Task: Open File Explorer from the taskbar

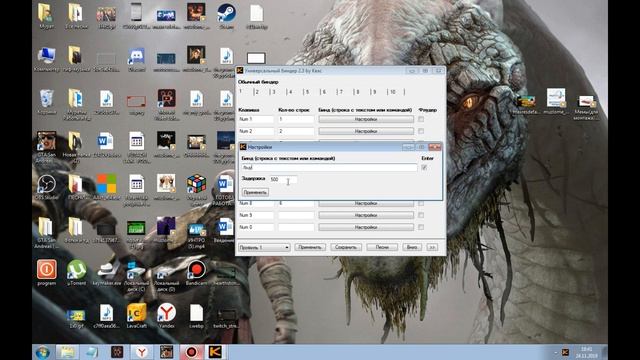Action: point(67,352)
